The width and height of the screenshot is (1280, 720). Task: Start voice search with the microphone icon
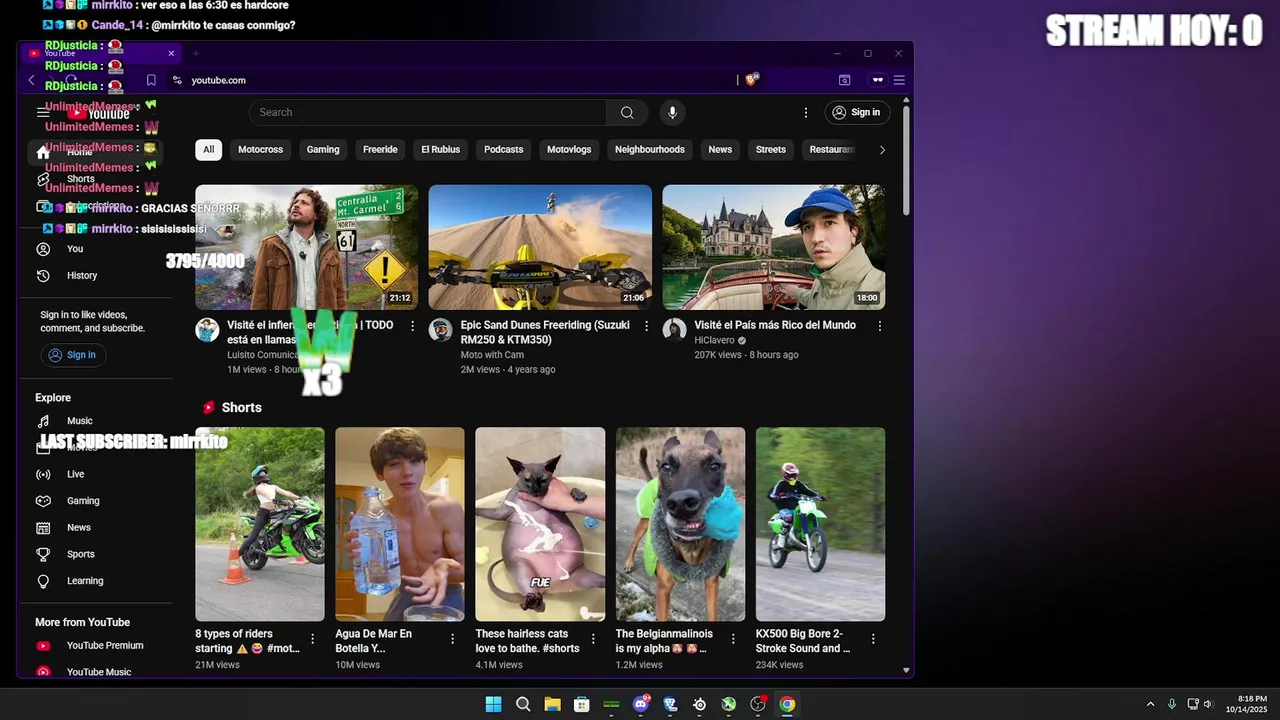pyautogui.click(x=672, y=112)
